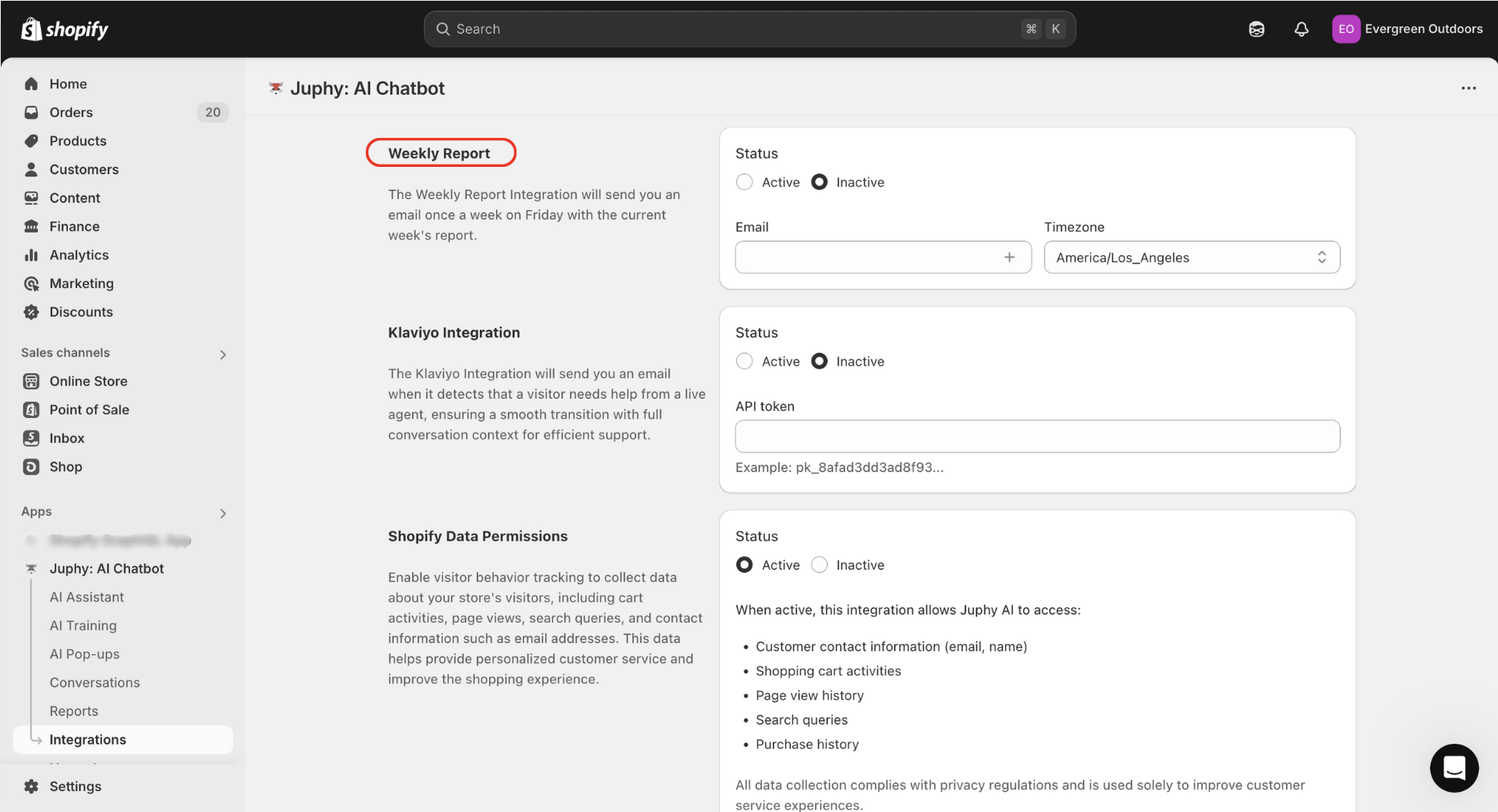Click the Orders count badge 20

click(x=213, y=112)
